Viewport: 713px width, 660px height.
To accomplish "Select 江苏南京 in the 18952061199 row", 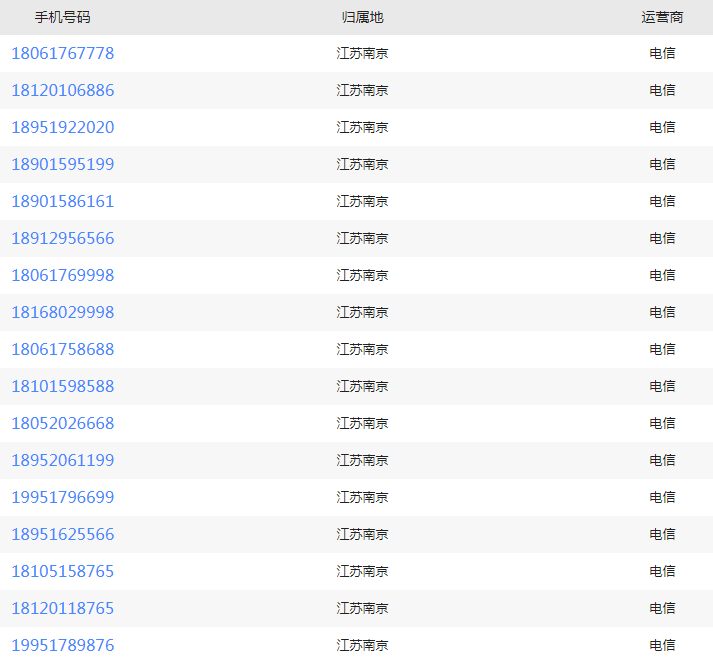I will click(362, 461).
